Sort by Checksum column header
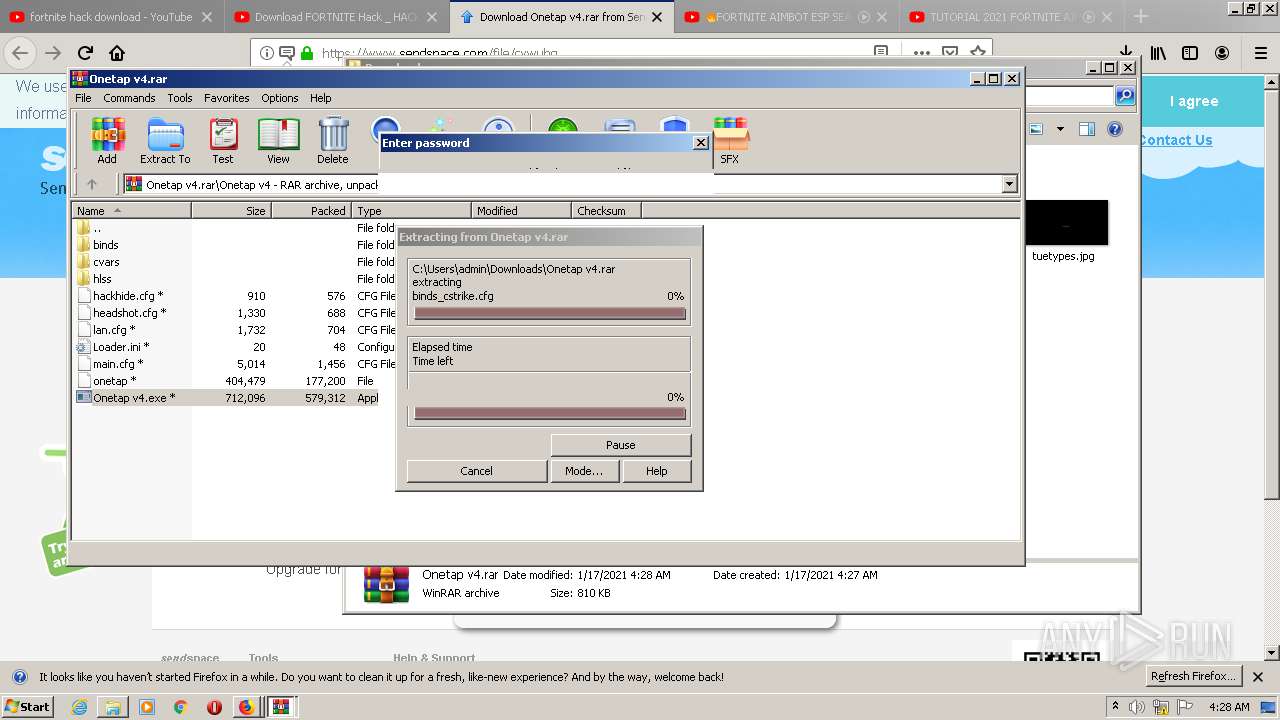Image resolution: width=1280 pixels, height=720 pixels. 606,211
